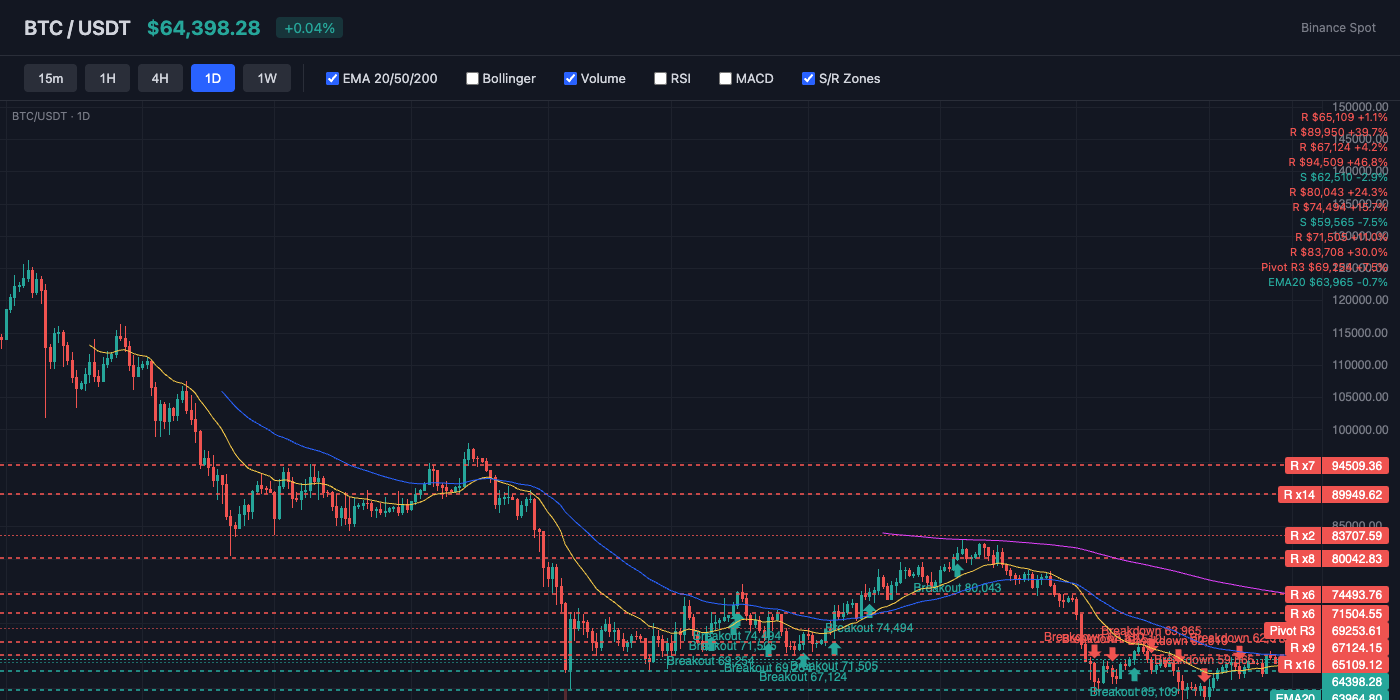Click the +0.04% change badge
Image resolution: width=1400 pixels, height=700 pixels.
click(309, 28)
